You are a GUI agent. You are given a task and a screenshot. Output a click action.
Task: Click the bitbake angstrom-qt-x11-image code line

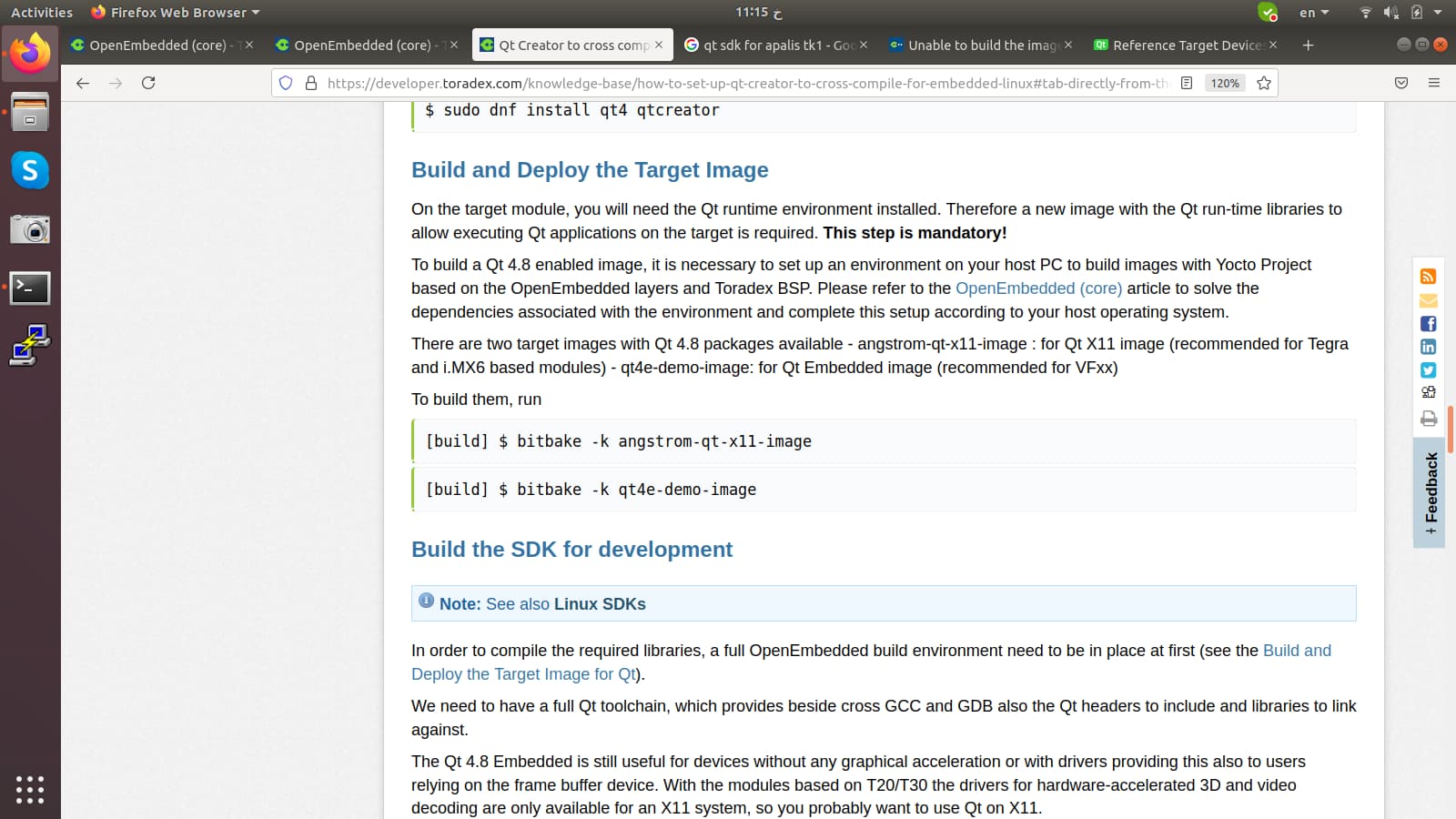(x=885, y=441)
